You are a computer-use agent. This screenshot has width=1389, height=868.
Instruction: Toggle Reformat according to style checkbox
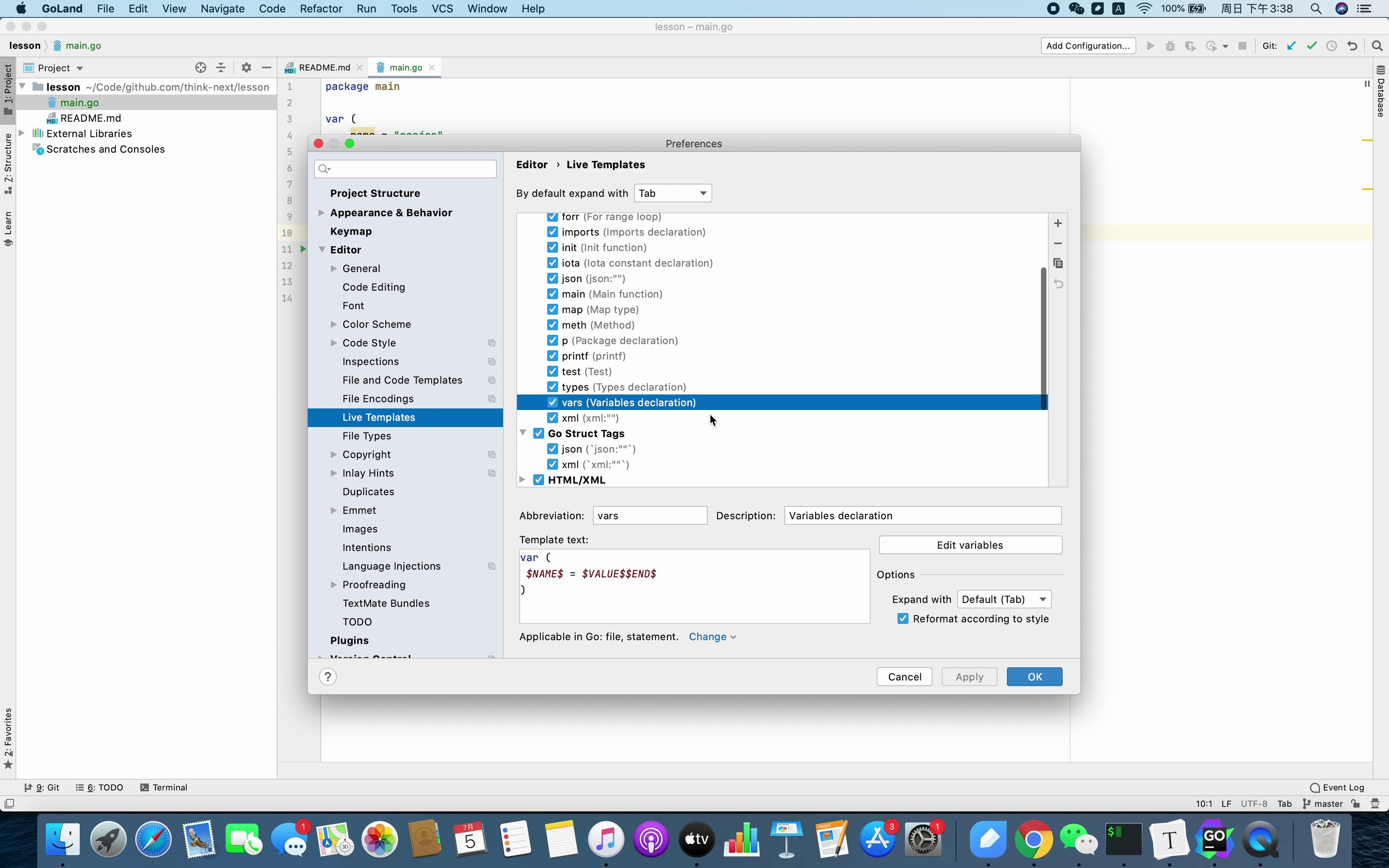click(x=903, y=619)
